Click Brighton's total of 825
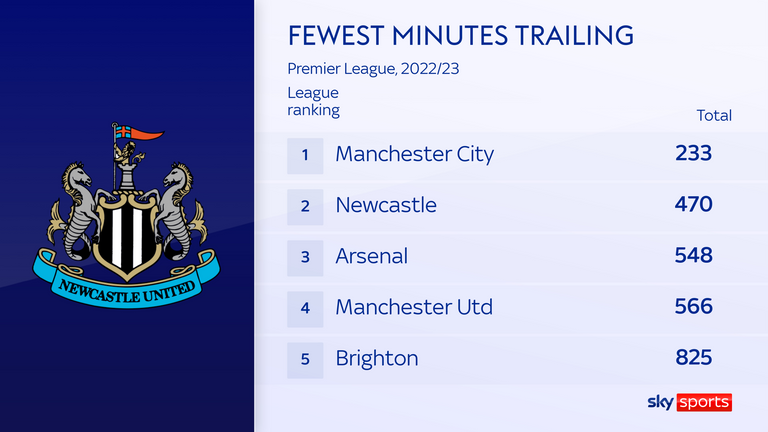The image size is (768, 432). (694, 358)
